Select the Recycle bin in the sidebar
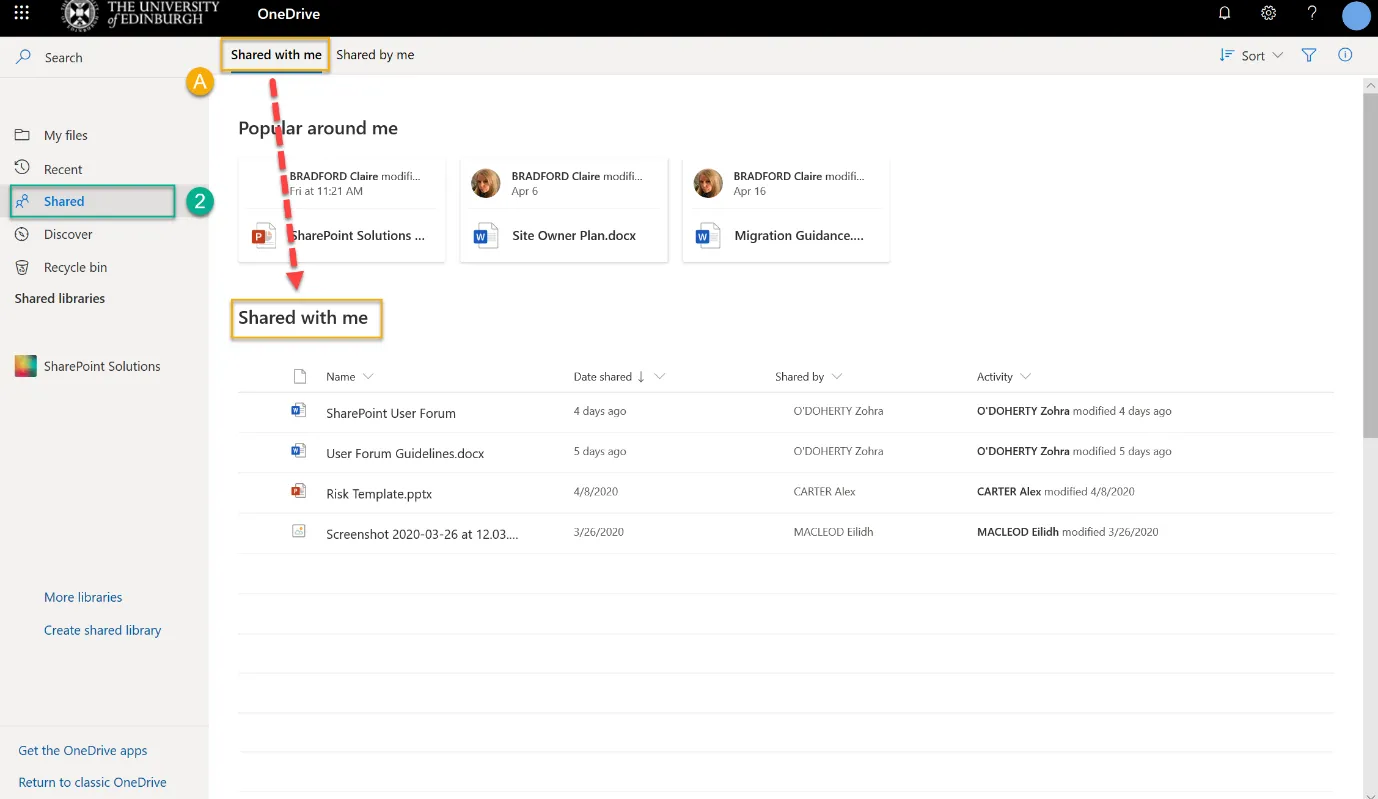 tap(74, 267)
